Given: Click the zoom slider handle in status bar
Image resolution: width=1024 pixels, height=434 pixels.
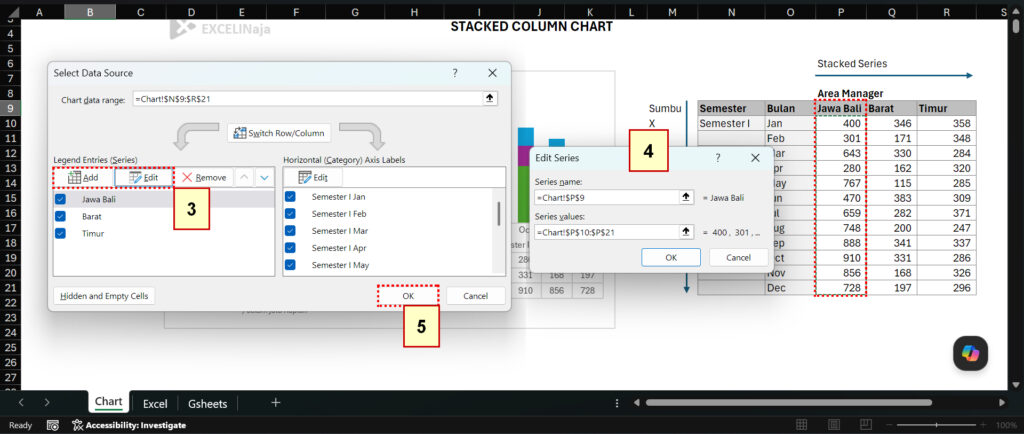Looking at the screenshot, I should click(936, 425).
